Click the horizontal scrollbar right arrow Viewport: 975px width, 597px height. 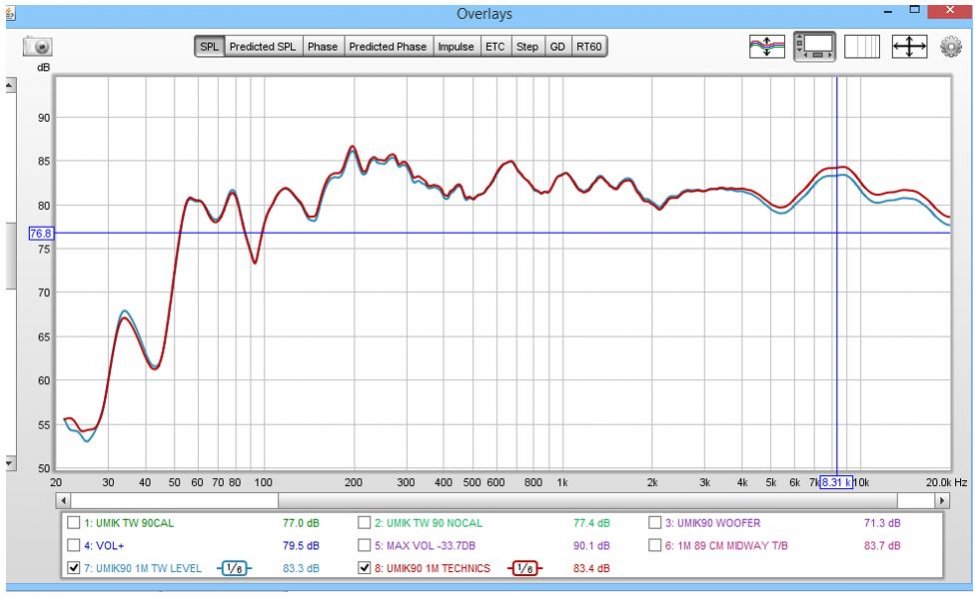pyautogui.click(x=943, y=500)
